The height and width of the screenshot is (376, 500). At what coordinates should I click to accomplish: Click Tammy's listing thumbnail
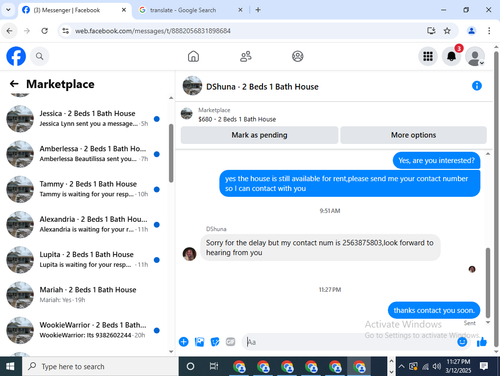(x=20, y=189)
